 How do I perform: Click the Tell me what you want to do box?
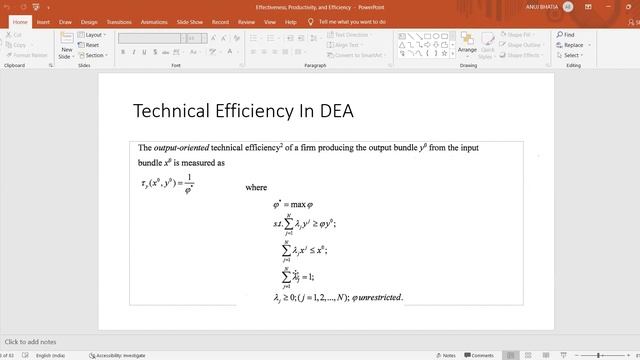coord(347,22)
